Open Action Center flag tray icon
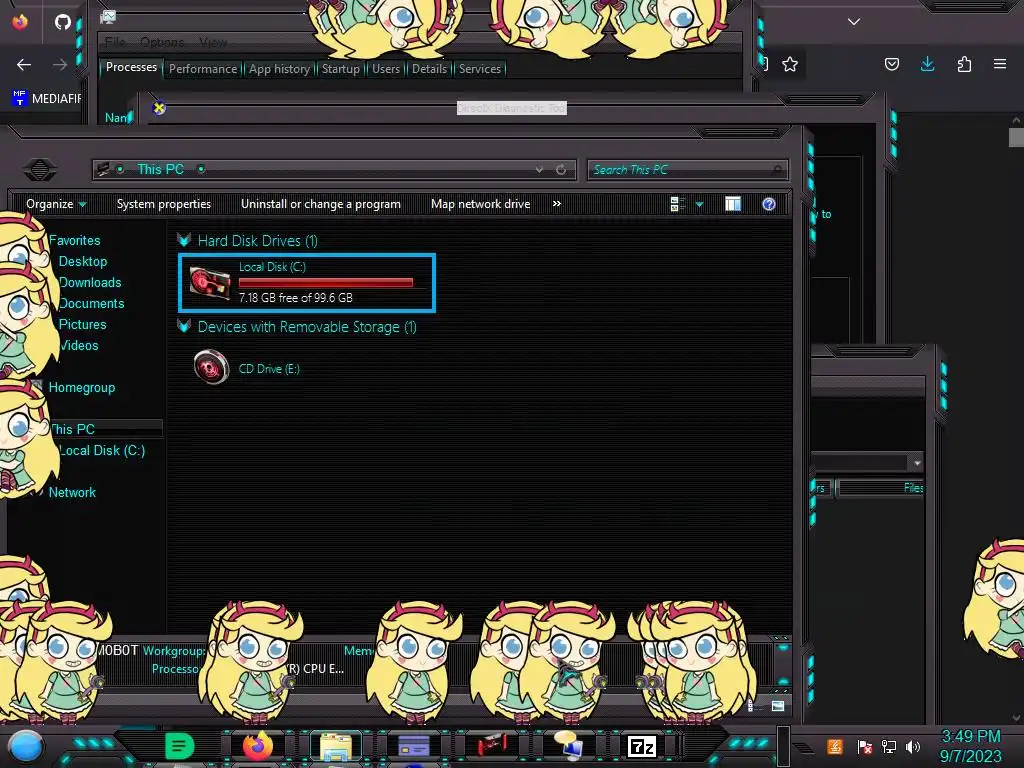Image resolution: width=1024 pixels, height=768 pixels. pos(864,746)
